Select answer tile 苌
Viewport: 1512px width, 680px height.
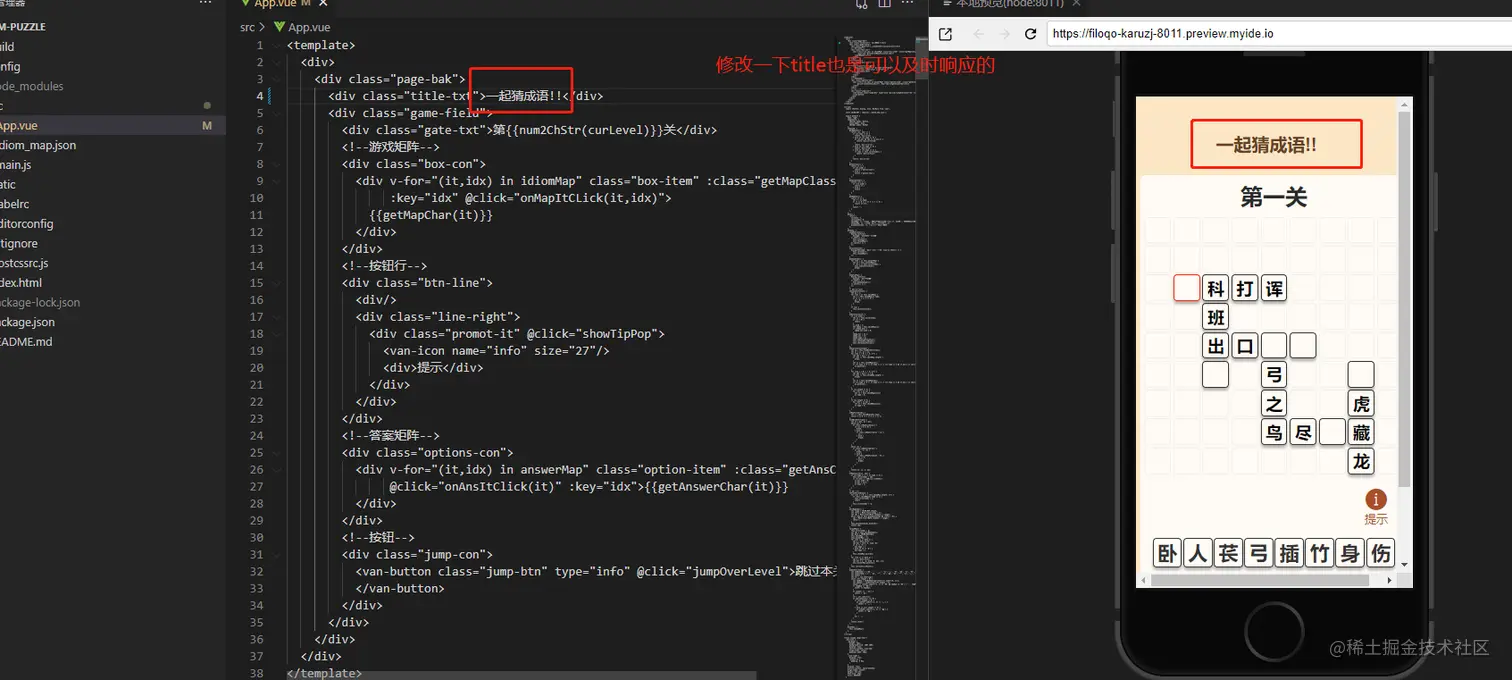coord(1228,553)
